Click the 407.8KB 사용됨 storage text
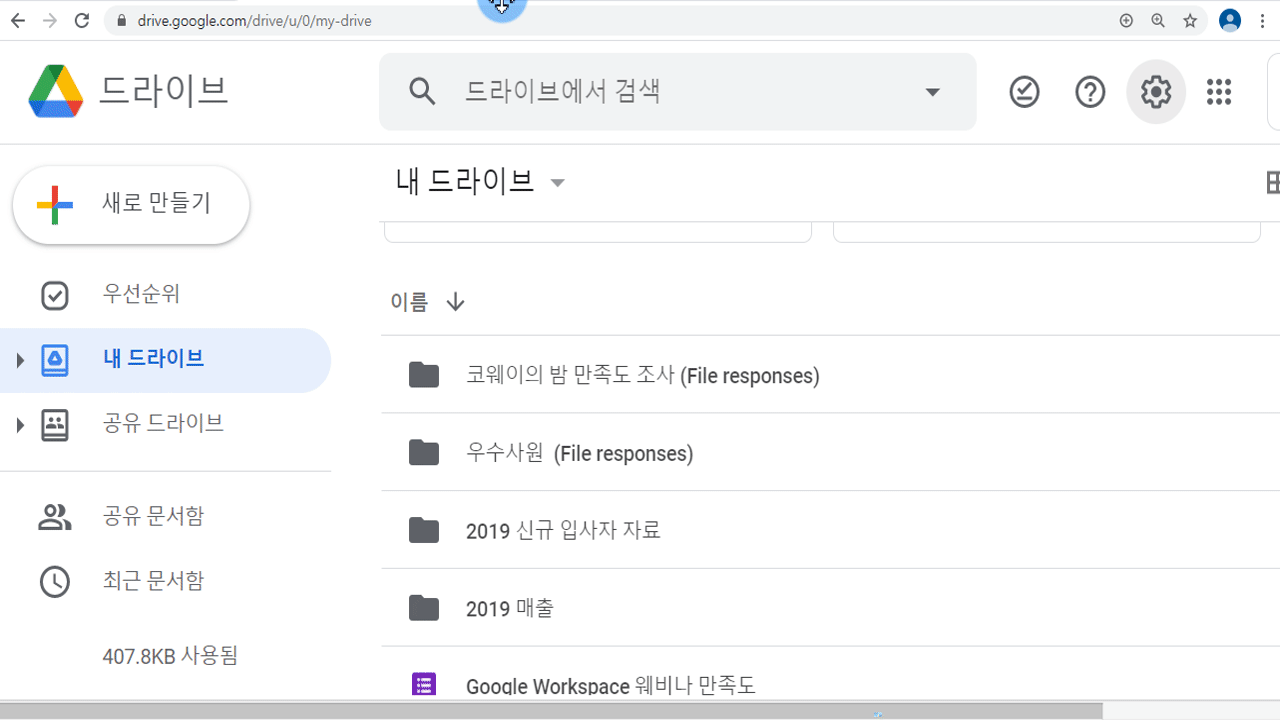Image resolution: width=1280 pixels, height=720 pixels. tap(170, 657)
